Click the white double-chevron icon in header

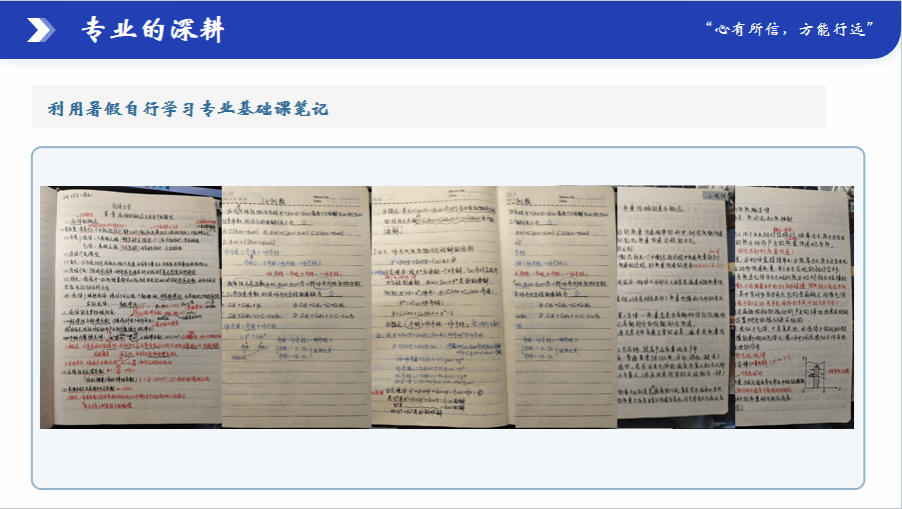[41, 31]
